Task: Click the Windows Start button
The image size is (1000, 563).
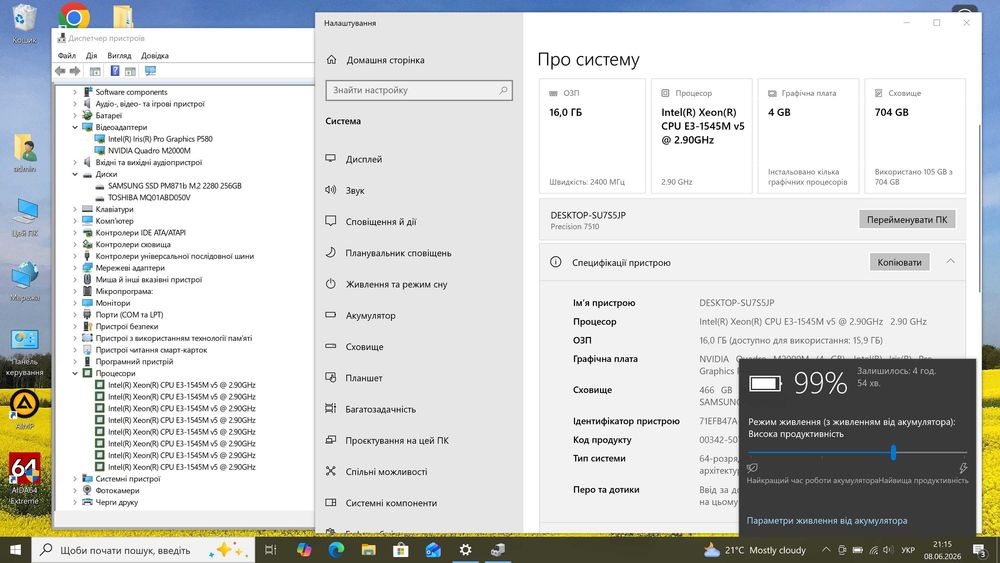Action: (x=15, y=550)
